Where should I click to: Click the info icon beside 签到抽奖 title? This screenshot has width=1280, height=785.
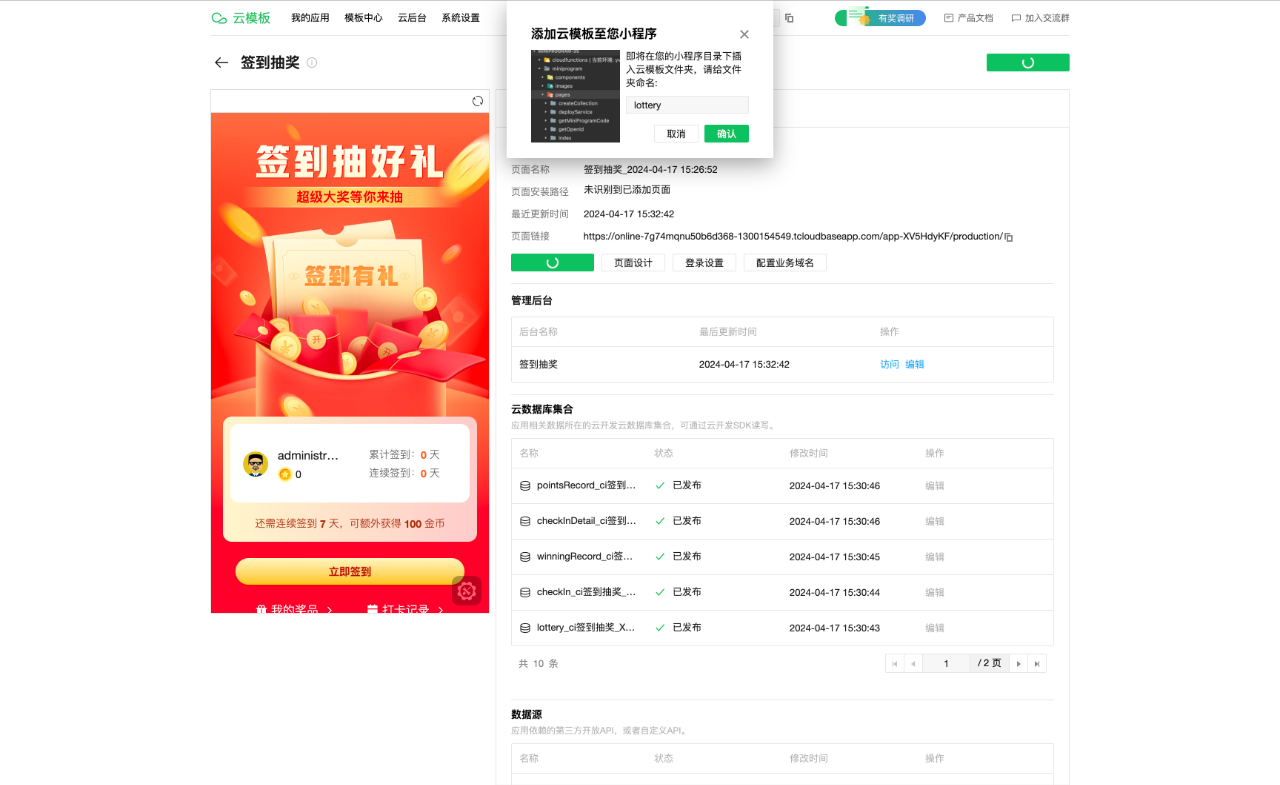point(312,62)
